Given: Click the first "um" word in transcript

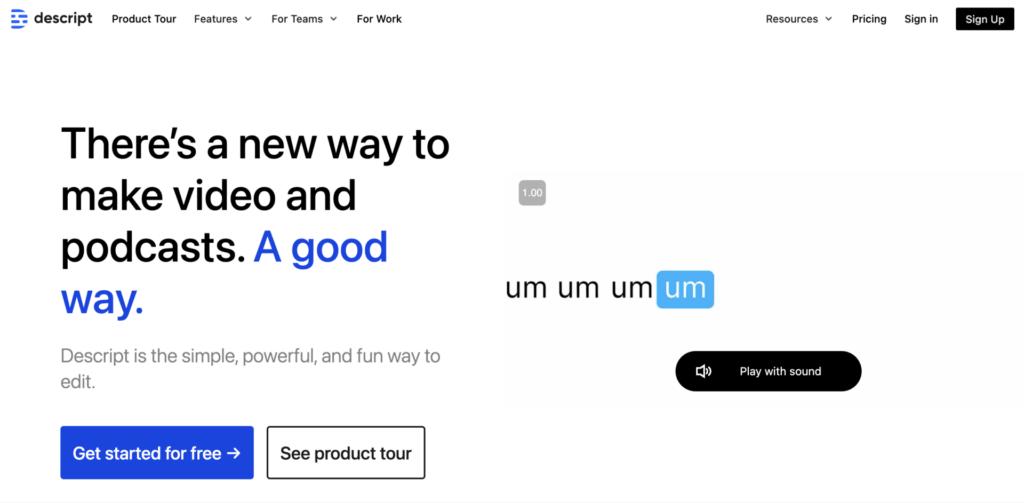Looking at the screenshot, I should (526, 288).
